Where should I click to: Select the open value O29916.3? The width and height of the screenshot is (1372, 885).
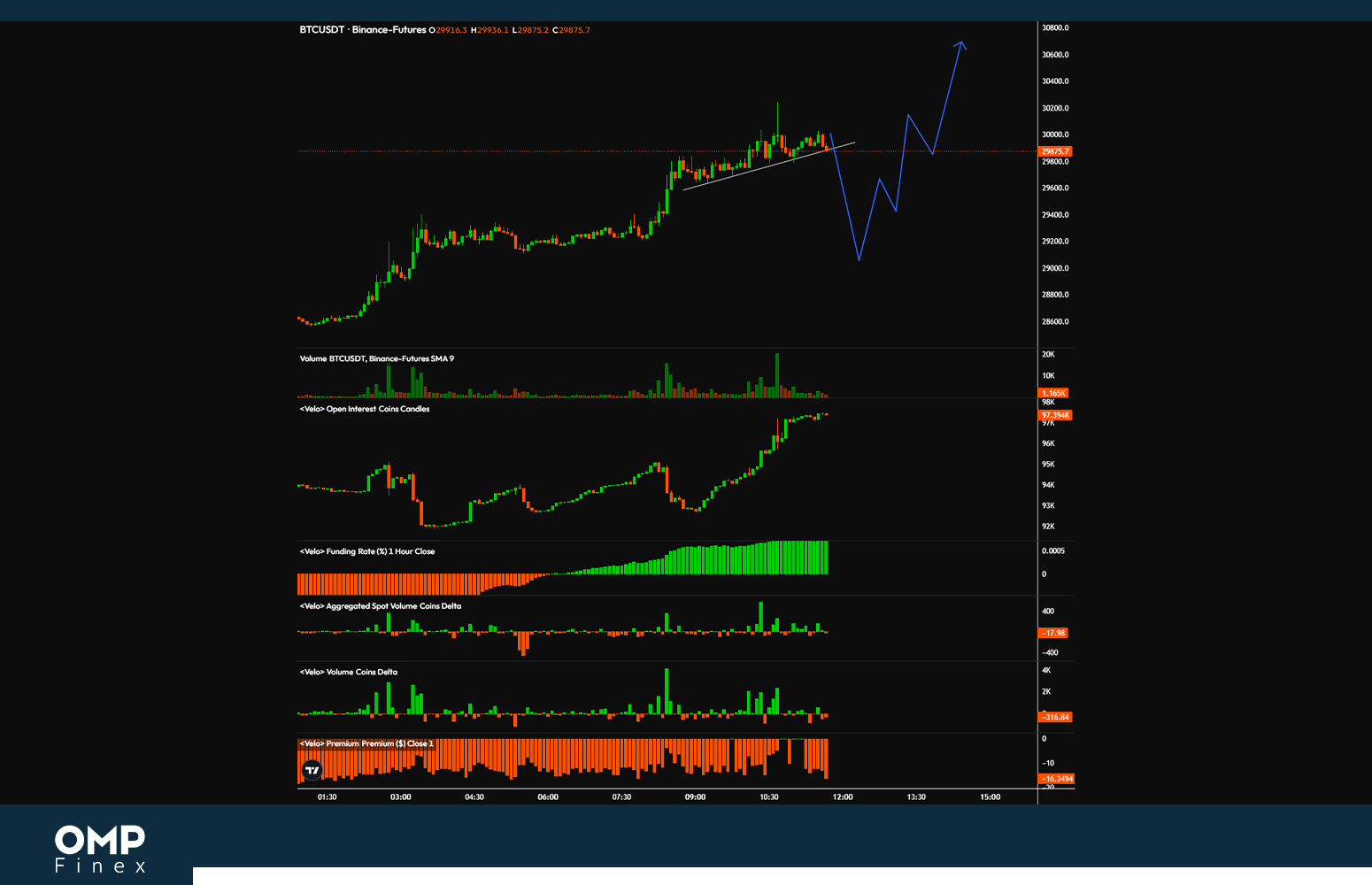coord(448,30)
